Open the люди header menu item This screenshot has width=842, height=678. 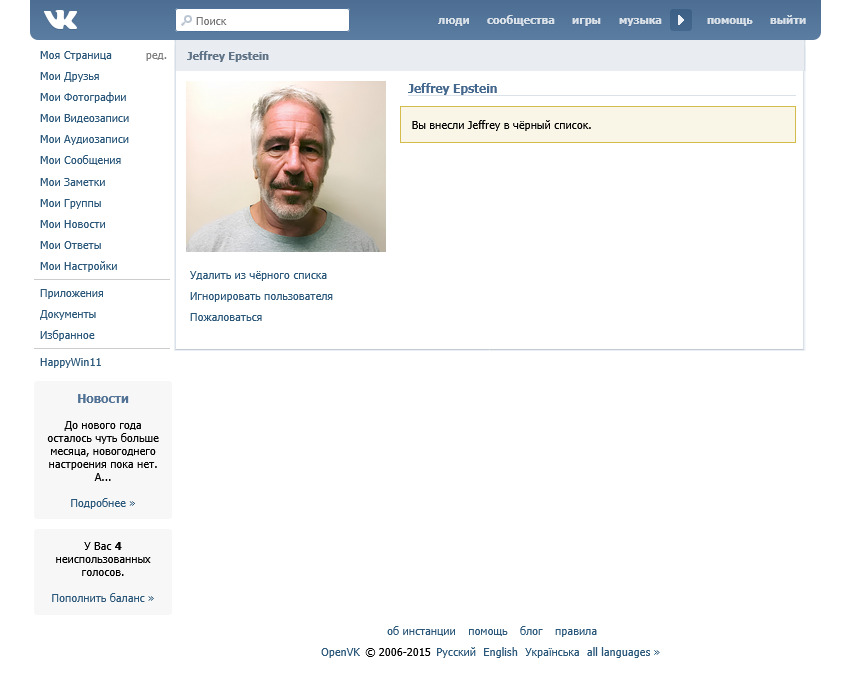pos(453,20)
